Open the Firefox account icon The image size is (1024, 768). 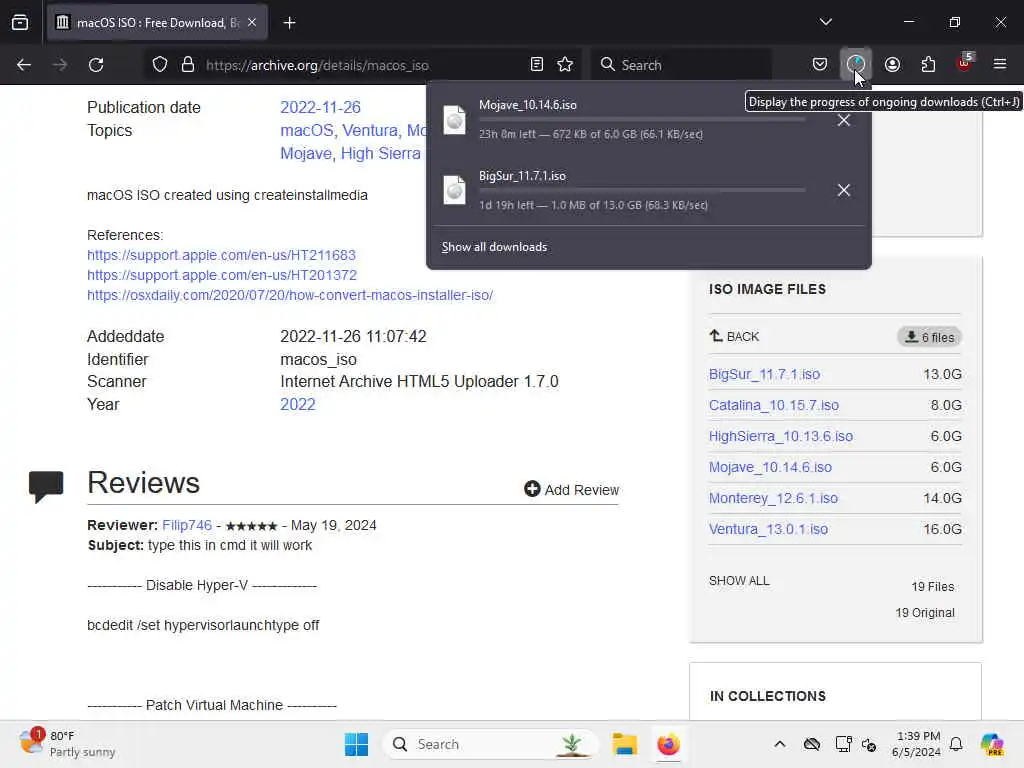point(892,65)
